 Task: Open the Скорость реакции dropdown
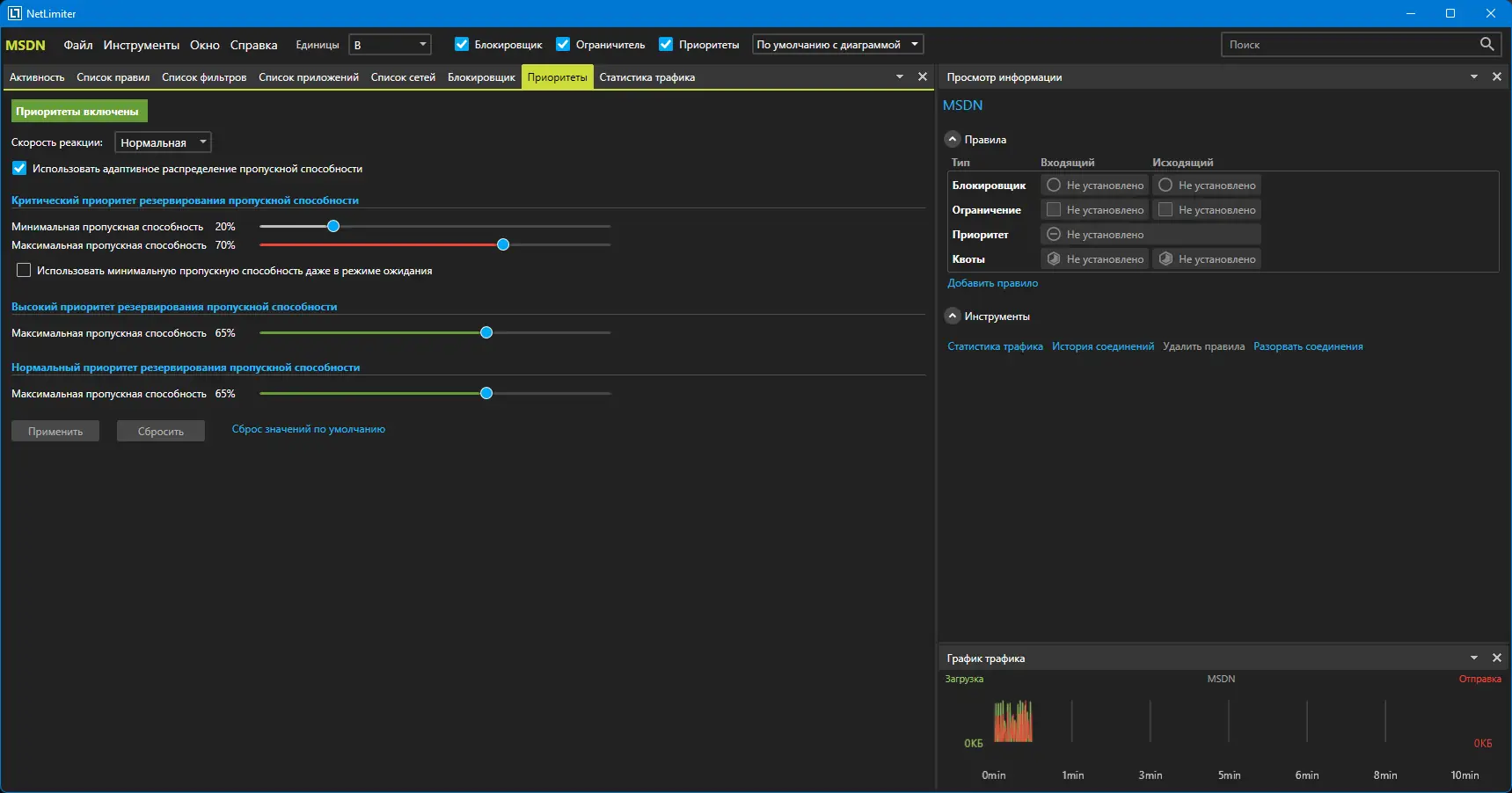coord(163,142)
